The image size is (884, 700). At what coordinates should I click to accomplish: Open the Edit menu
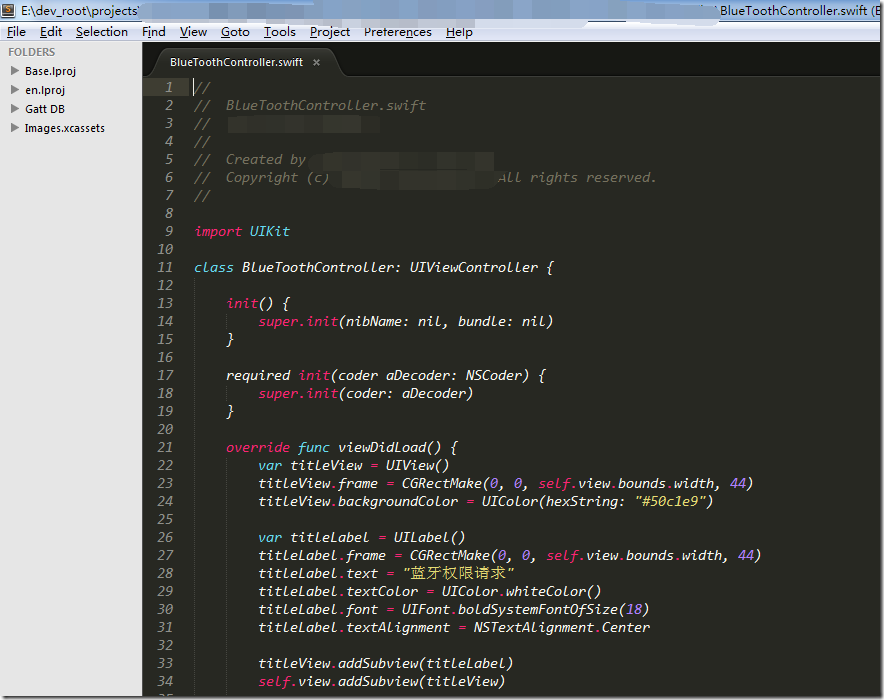(x=51, y=32)
